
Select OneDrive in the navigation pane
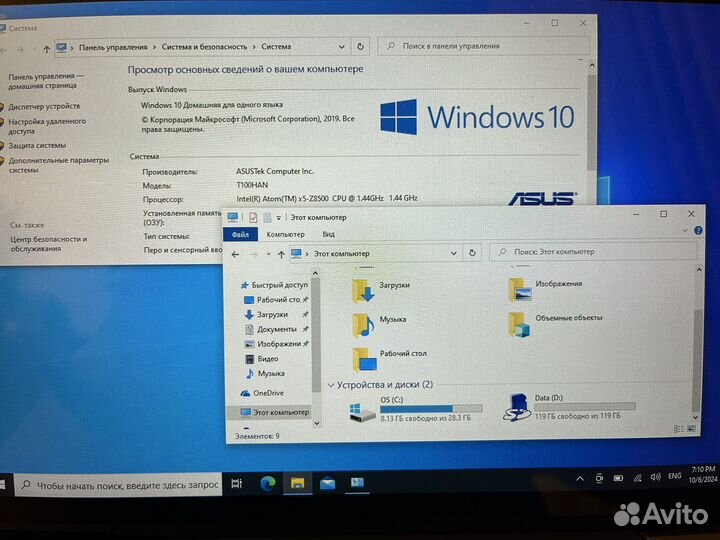tap(263, 393)
